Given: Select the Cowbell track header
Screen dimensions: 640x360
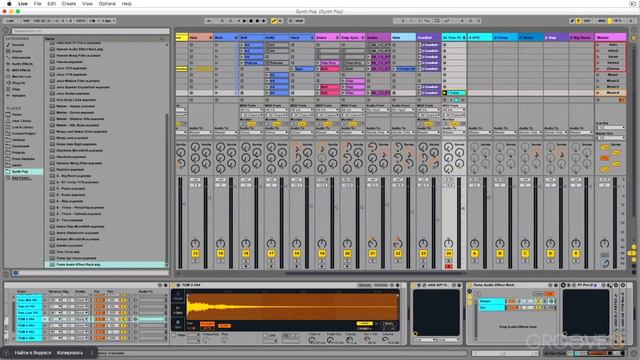Looking at the screenshot, I should [429, 38].
